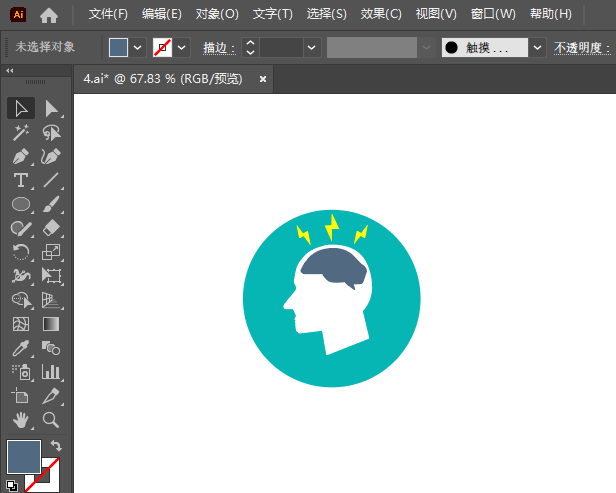Screen dimensions: 616x493
Task: Open the 效果(C) menu
Action: [x=381, y=15]
